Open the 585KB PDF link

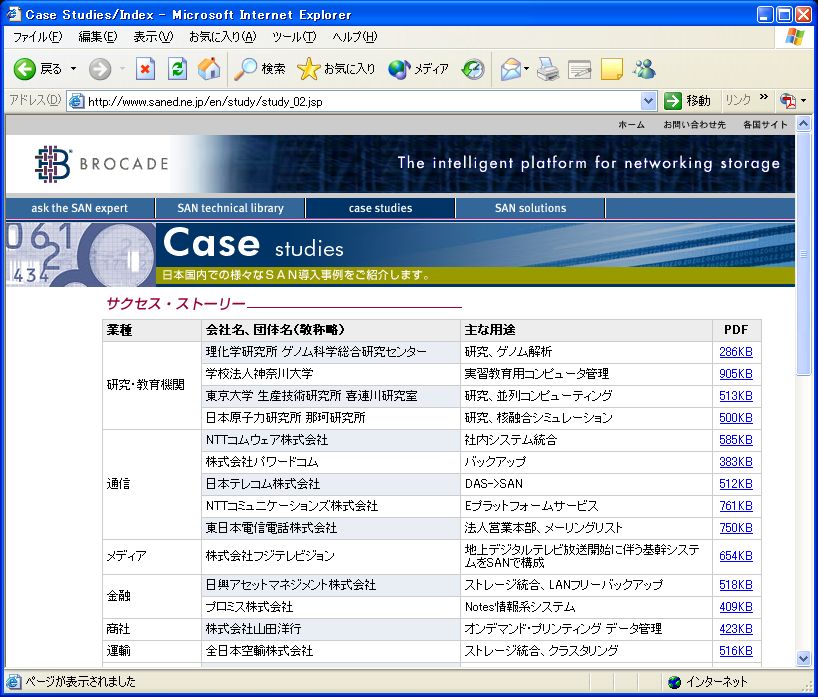[736, 440]
